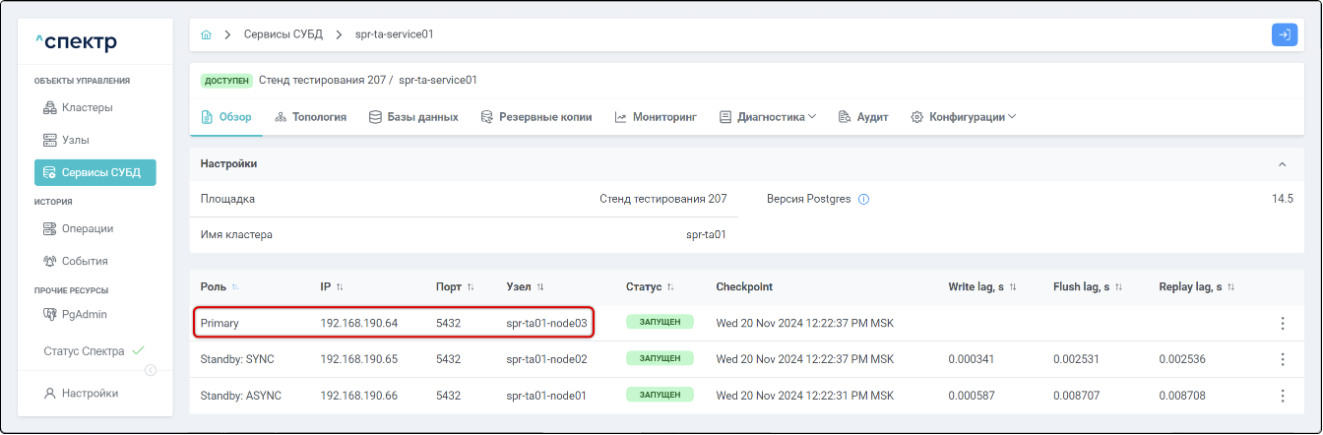Image resolution: width=1323 pixels, height=435 pixels.
Task: Expand the Диагностика dropdown tab
Action: pos(768,117)
